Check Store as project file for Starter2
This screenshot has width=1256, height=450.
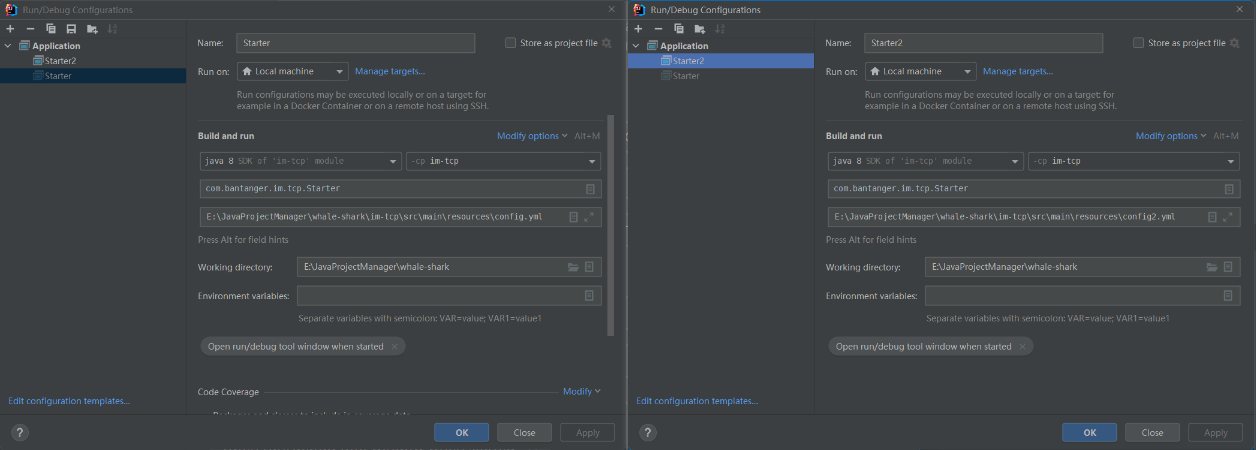(x=1139, y=43)
